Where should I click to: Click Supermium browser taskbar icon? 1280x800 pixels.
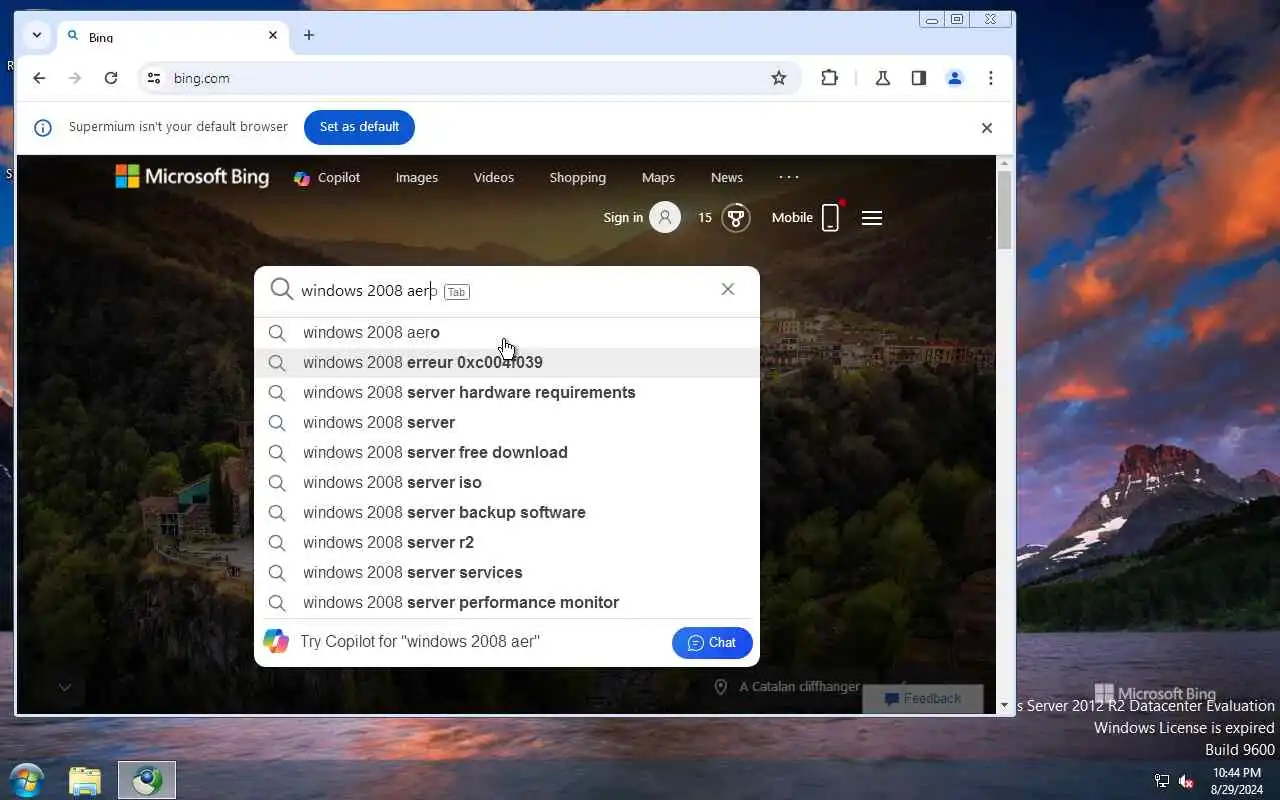tap(147, 780)
